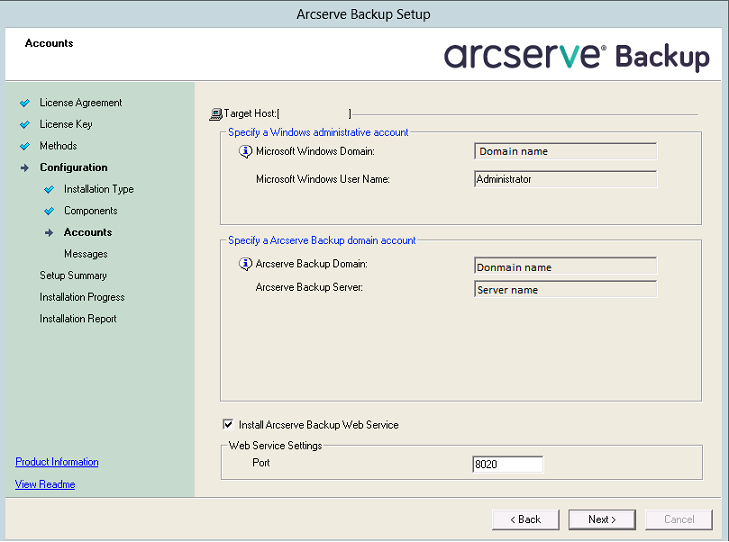
Task: Click the Target Host label
Action: point(251,114)
